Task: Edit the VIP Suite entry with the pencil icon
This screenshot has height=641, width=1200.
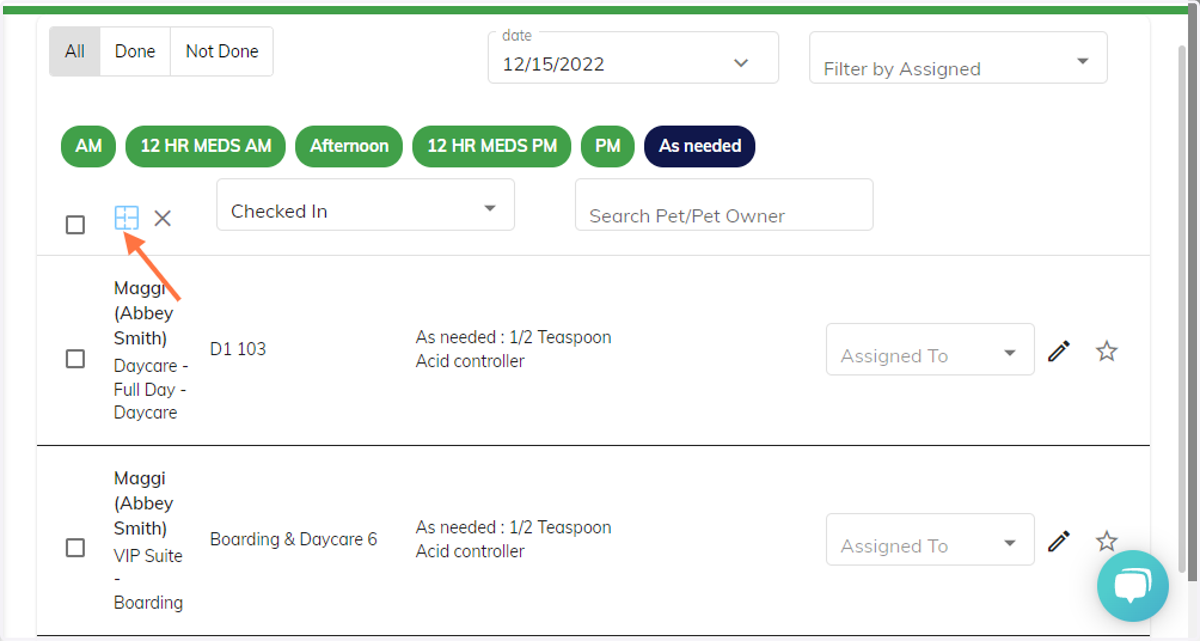Action: [x=1059, y=541]
